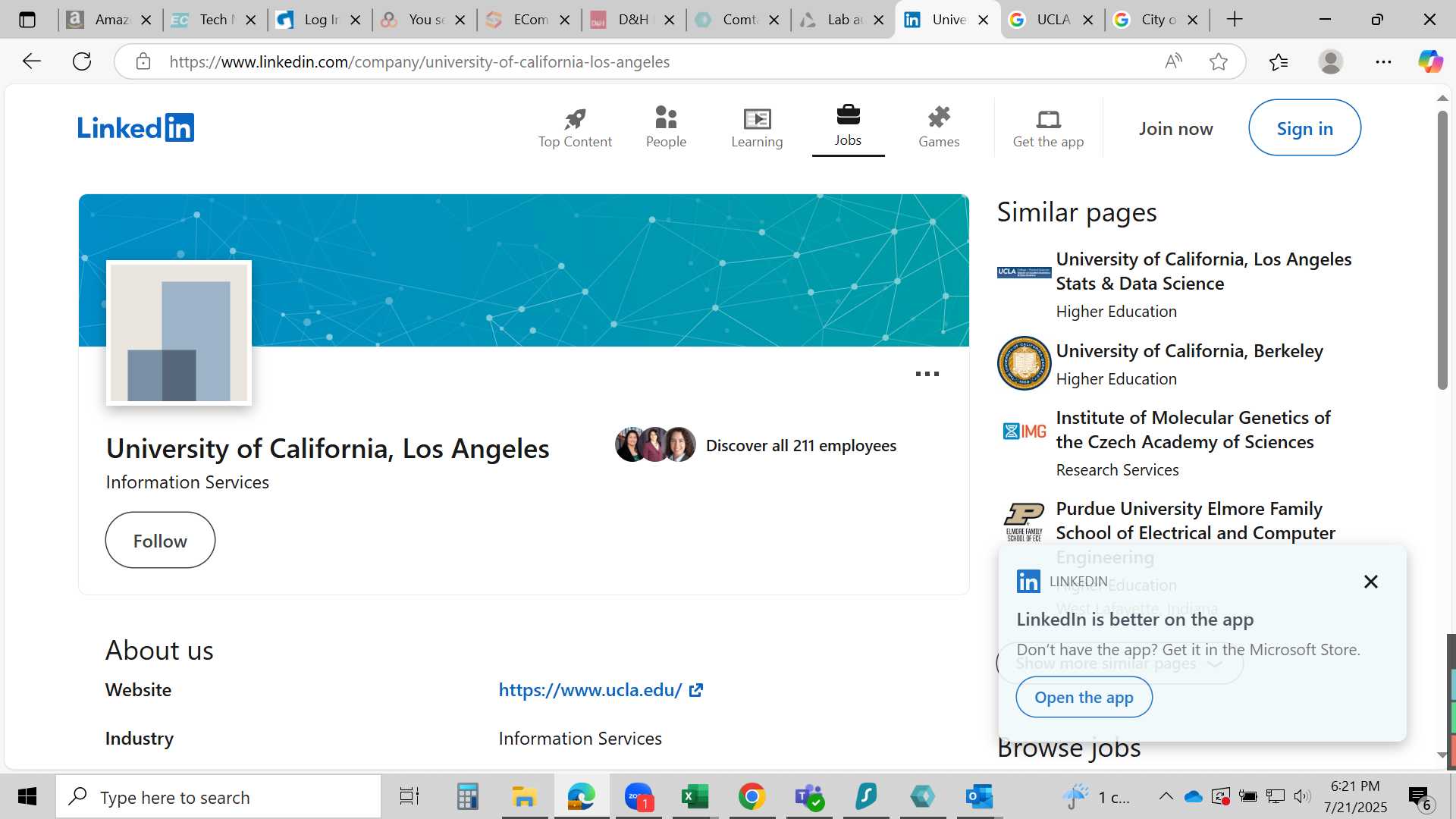Click the UC Berkeley seal logo

1024,363
